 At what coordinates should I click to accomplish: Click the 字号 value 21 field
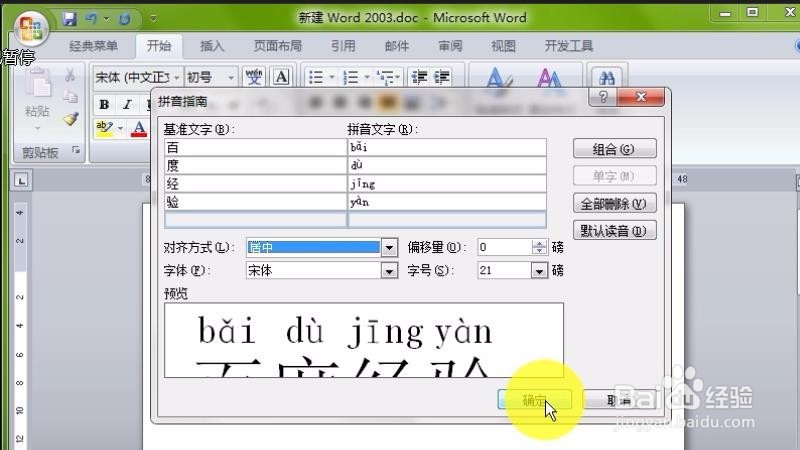pyautogui.click(x=505, y=270)
